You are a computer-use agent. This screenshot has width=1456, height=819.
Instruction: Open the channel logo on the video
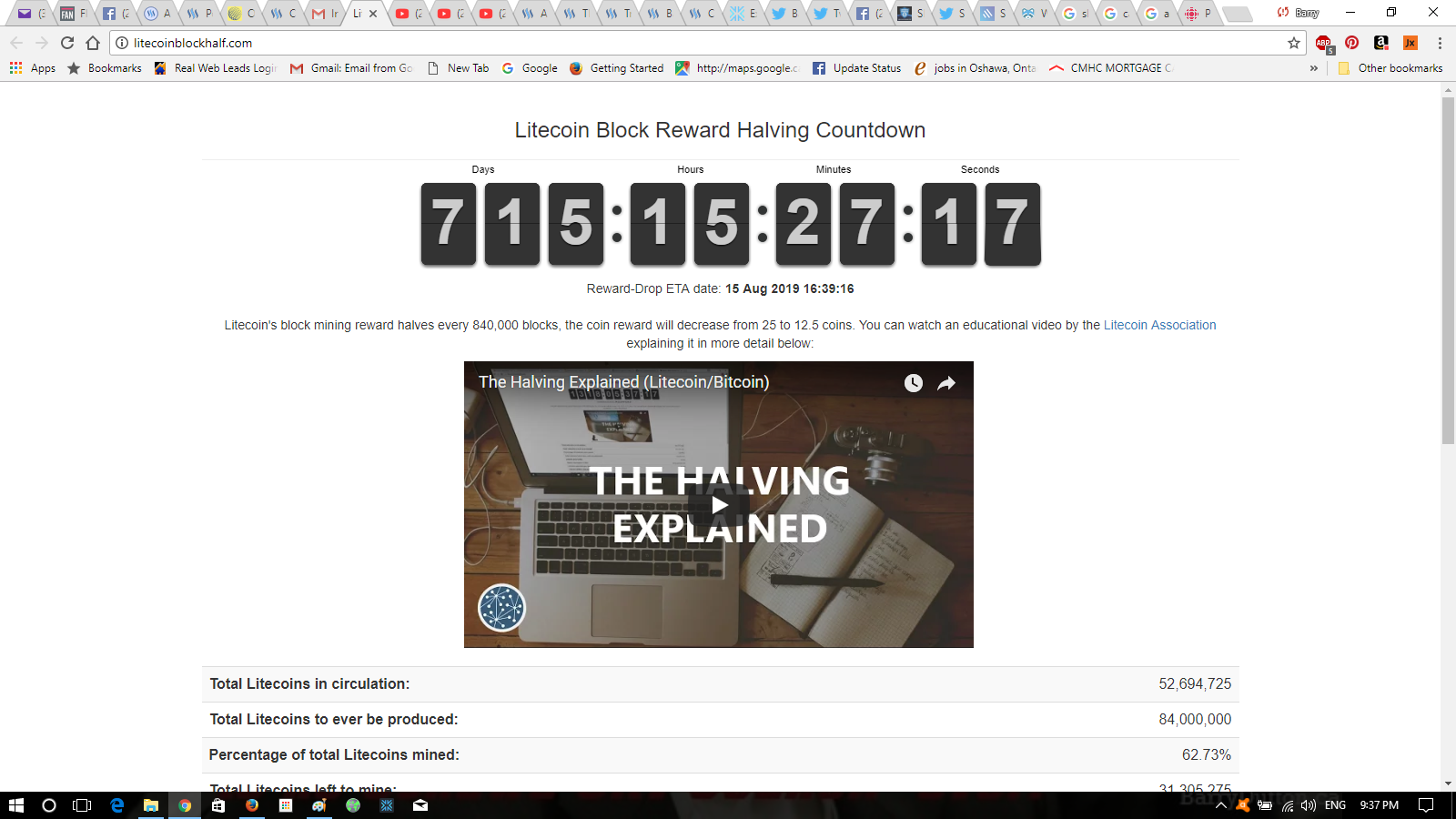(501, 608)
